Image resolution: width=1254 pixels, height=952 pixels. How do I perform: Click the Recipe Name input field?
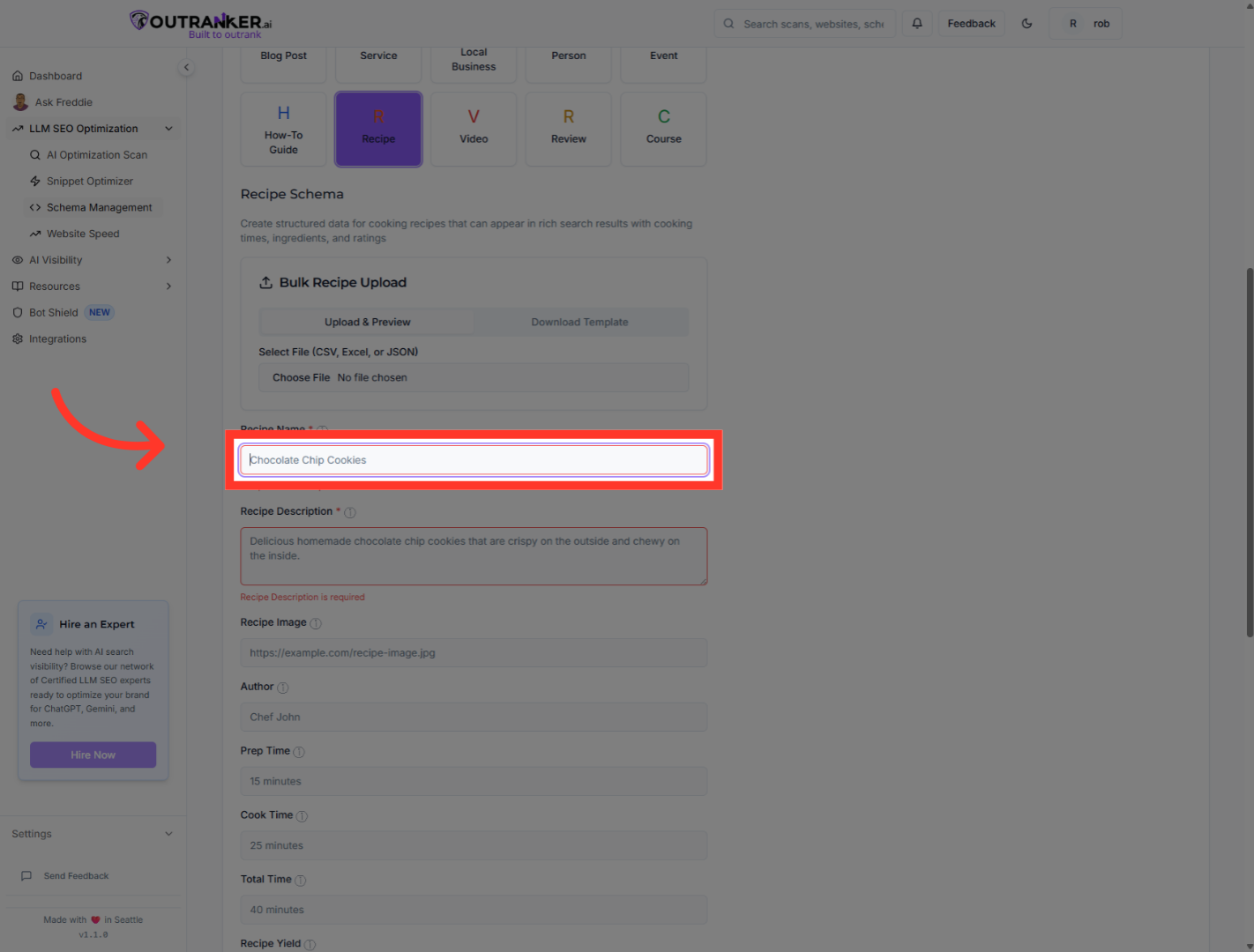pyautogui.click(x=474, y=460)
